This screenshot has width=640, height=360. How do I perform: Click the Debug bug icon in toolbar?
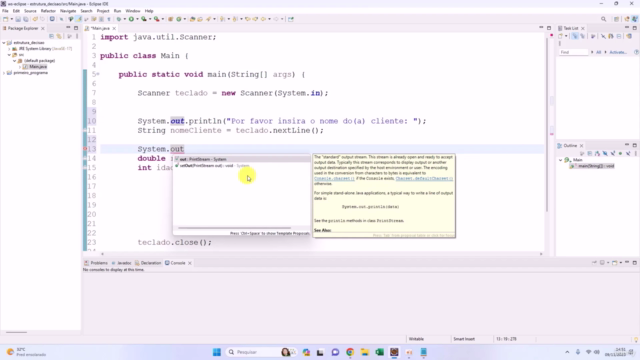(x=119, y=19)
